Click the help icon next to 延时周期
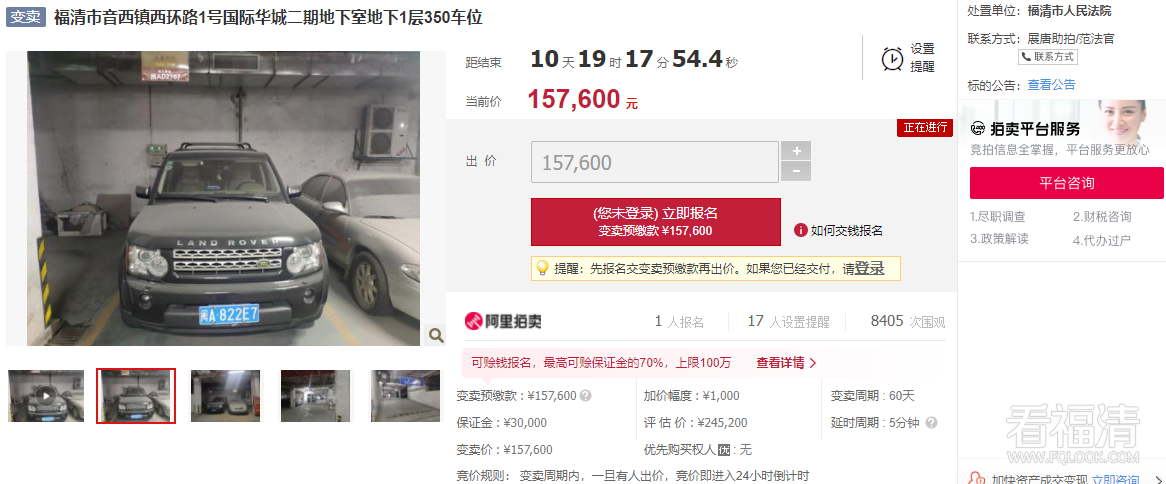This screenshot has width=1166, height=484. (x=931, y=423)
